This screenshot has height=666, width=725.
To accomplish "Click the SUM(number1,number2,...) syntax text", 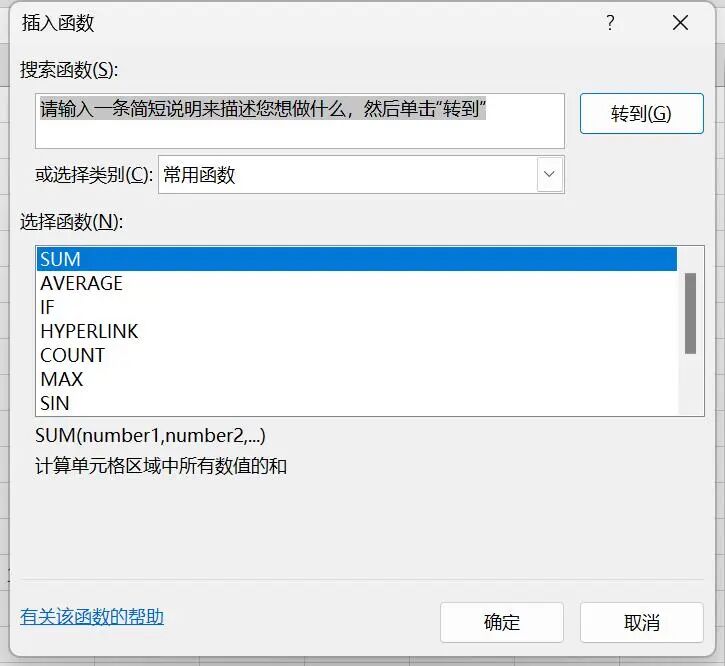I will click(x=150, y=436).
